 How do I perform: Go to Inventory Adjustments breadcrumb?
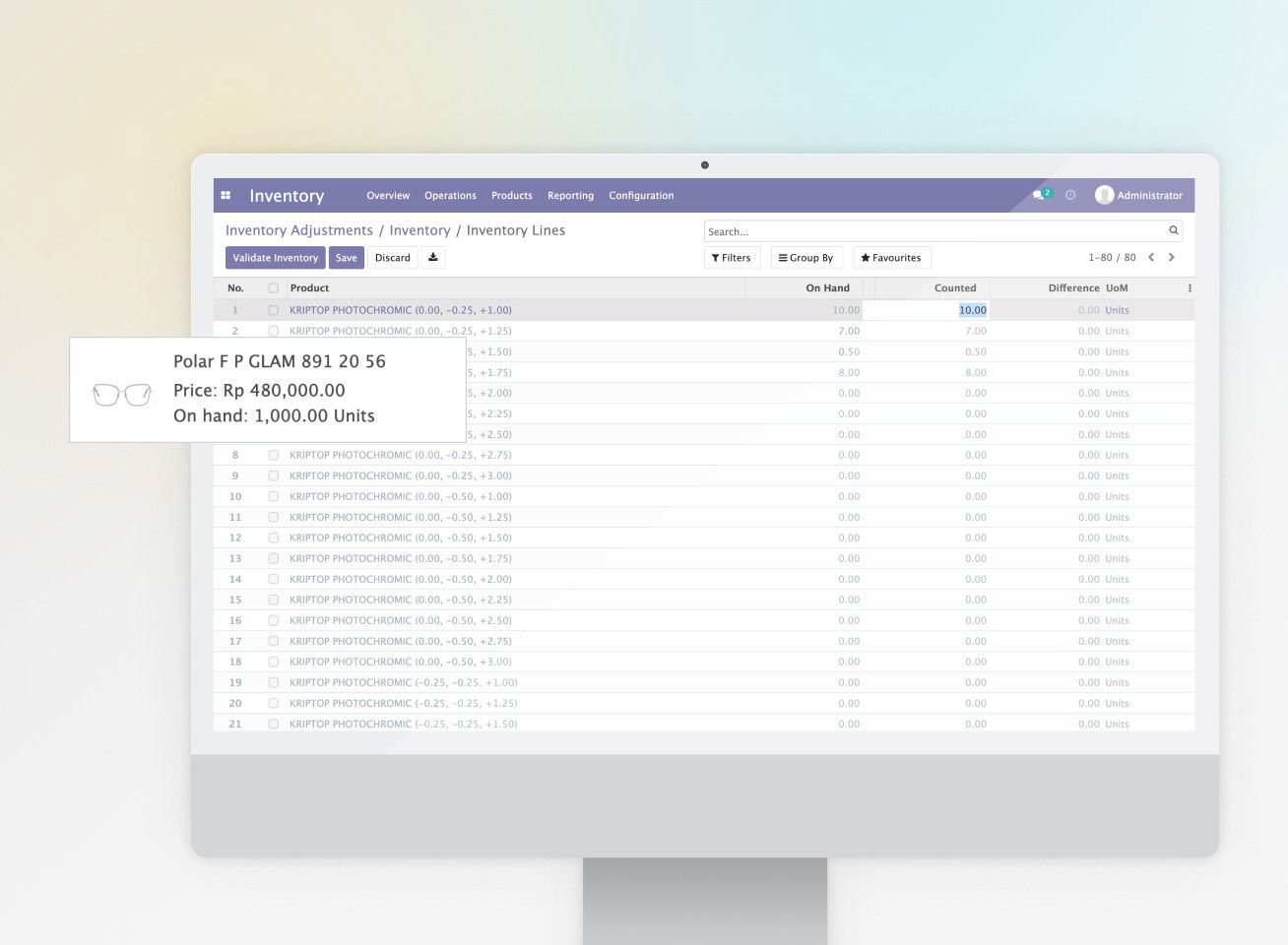[x=299, y=230]
